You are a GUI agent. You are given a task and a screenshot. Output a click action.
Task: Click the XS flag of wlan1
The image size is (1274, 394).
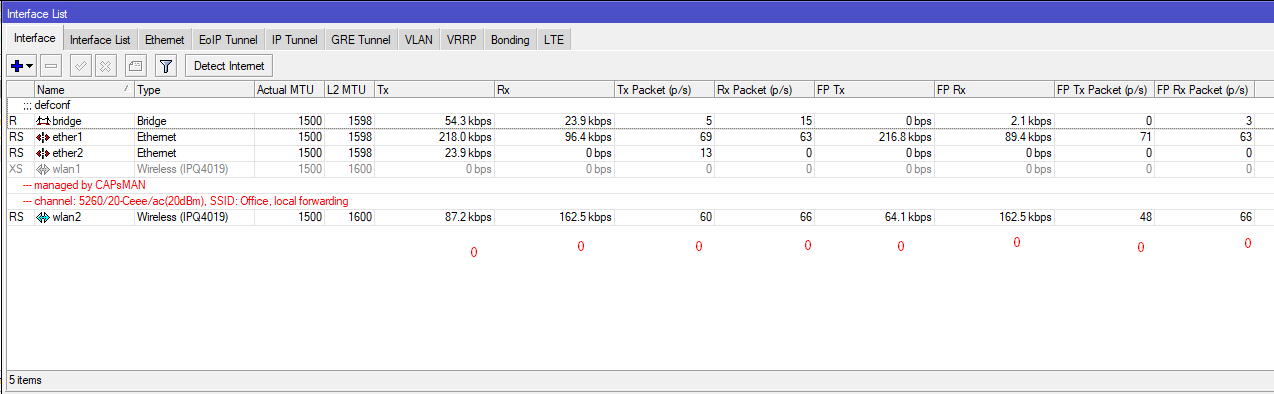click(x=16, y=169)
